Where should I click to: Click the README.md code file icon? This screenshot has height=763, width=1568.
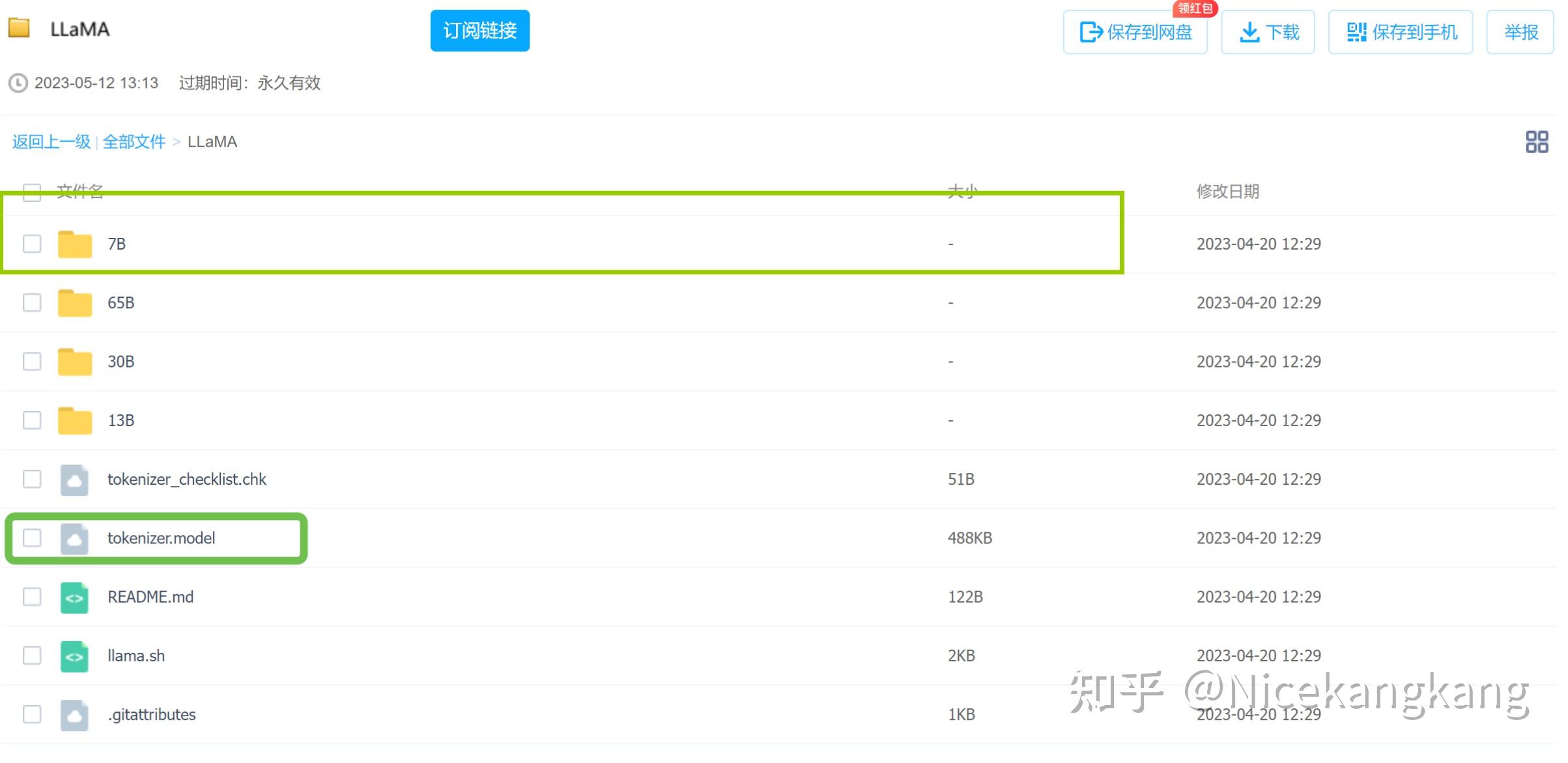74,597
